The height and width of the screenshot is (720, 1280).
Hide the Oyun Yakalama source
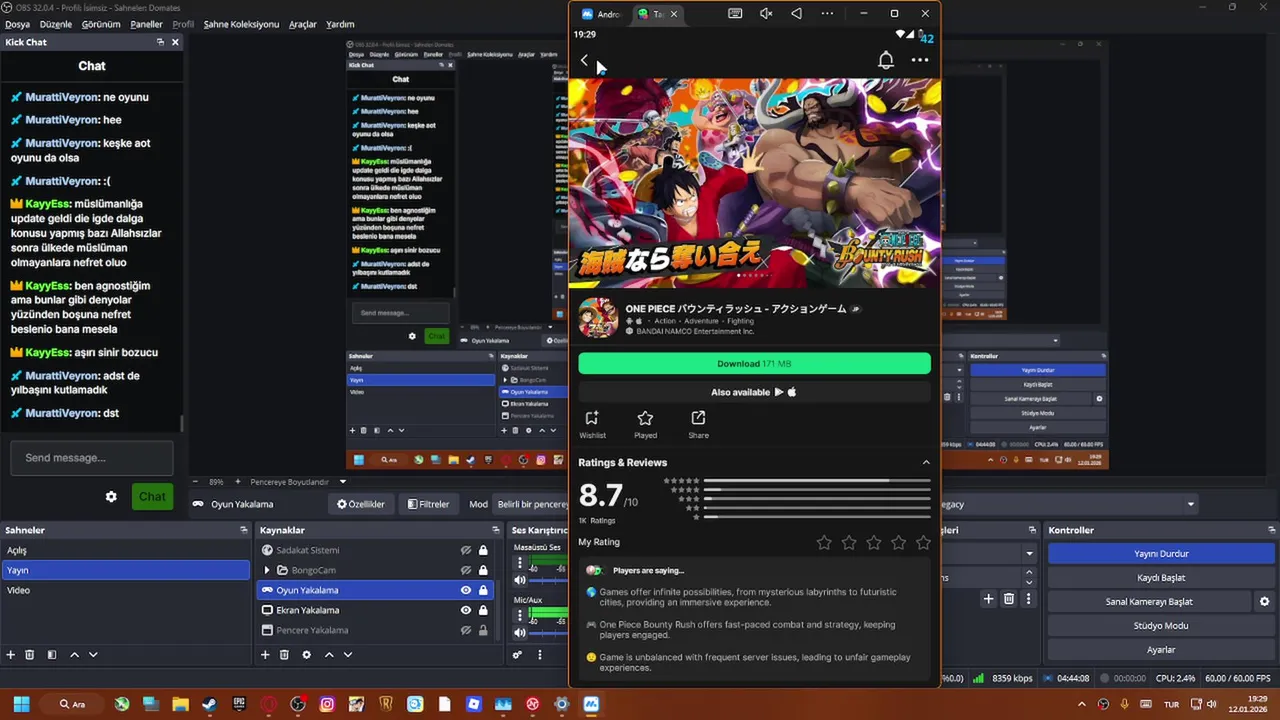(x=465, y=590)
